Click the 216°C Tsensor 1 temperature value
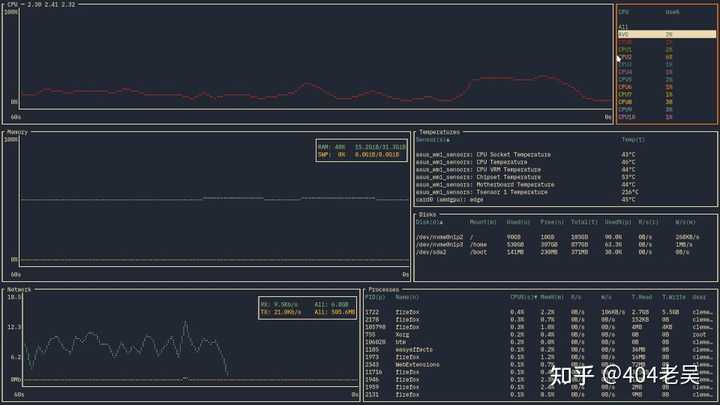The width and height of the screenshot is (720, 405). point(630,192)
